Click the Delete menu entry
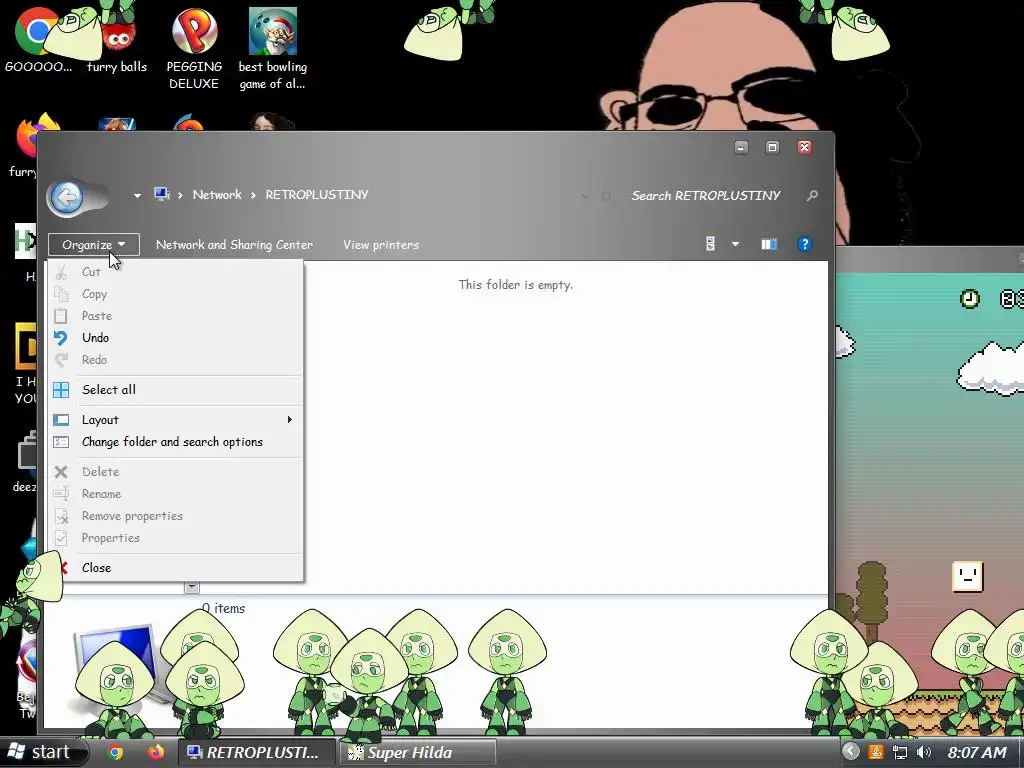The height and width of the screenshot is (768, 1024). tap(176, 472)
